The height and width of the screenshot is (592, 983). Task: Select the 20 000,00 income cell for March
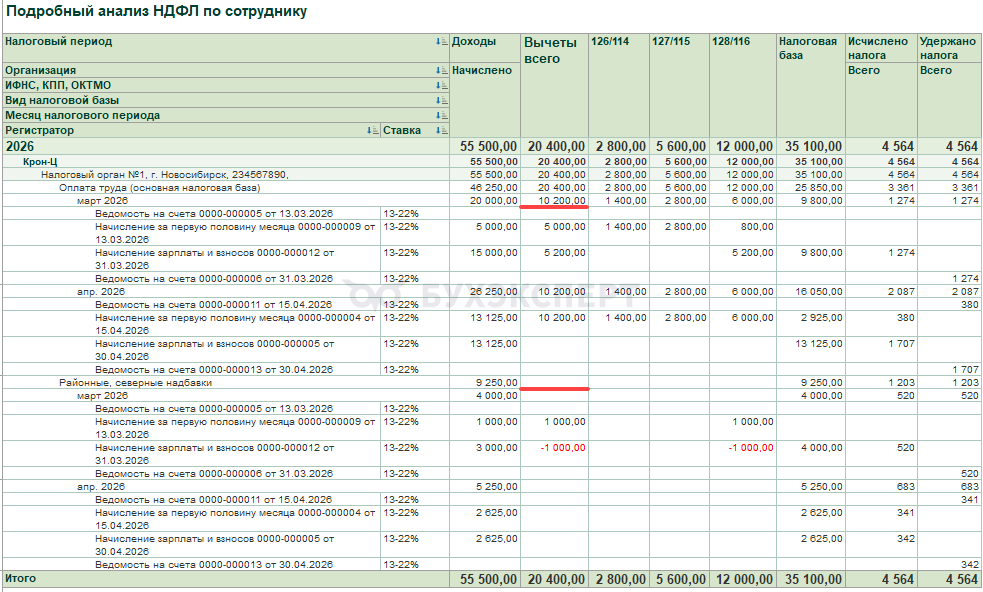coord(485,201)
